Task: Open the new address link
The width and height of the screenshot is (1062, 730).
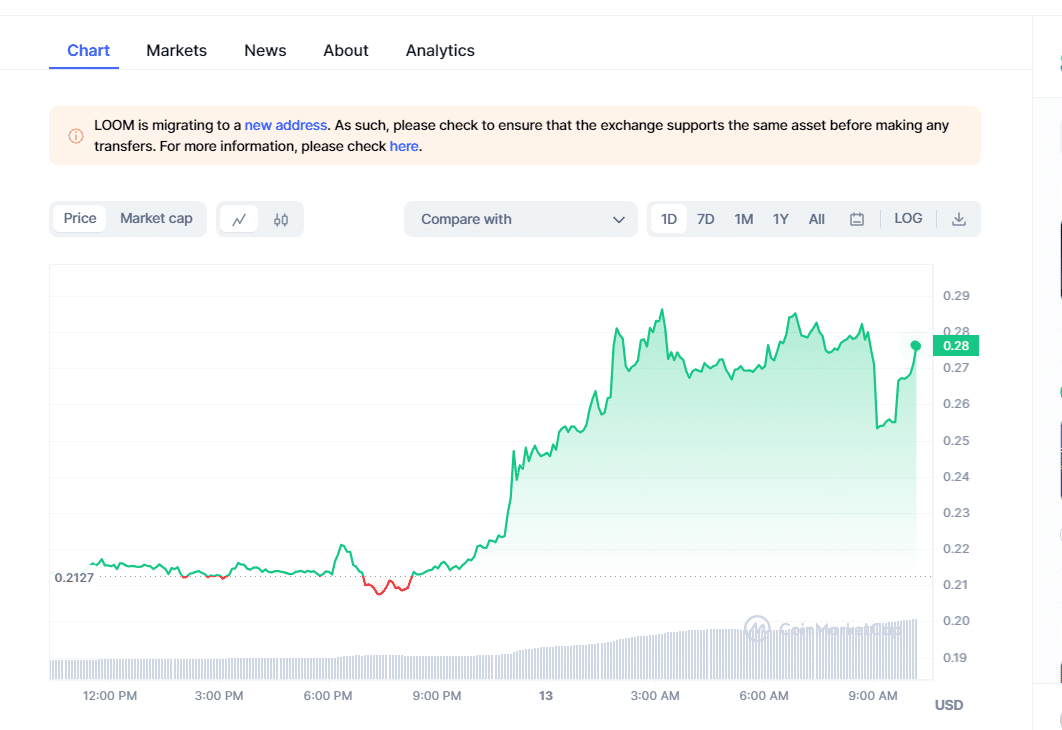Action: 286,125
